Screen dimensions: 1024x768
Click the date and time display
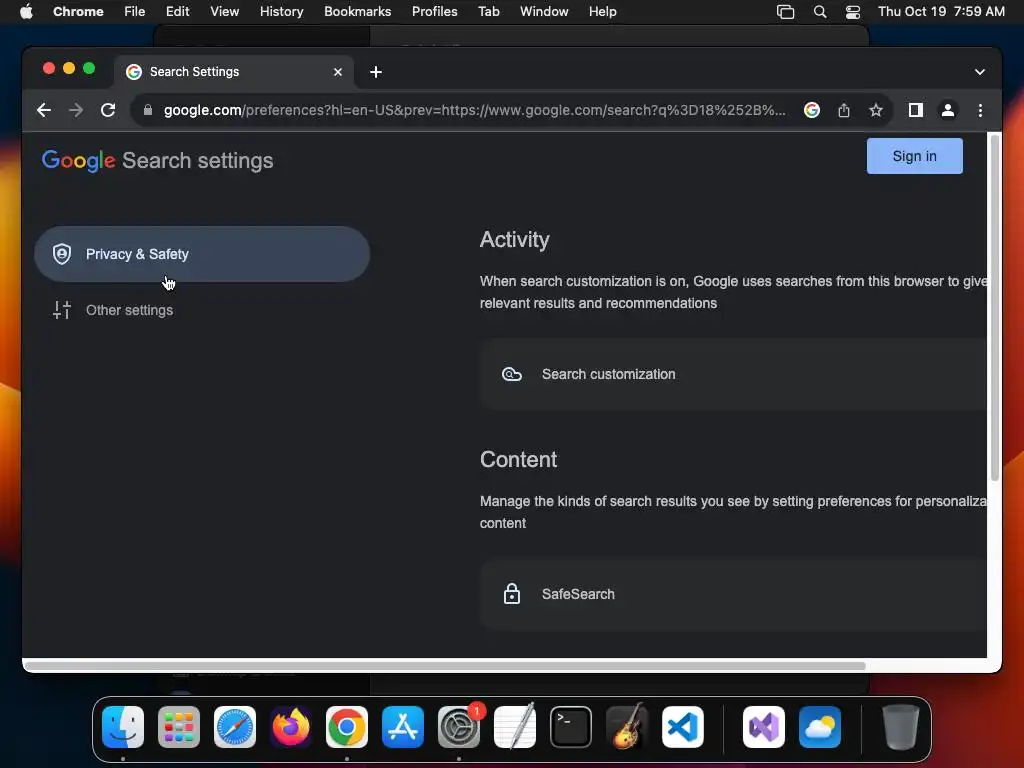click(x=941, y=12)
